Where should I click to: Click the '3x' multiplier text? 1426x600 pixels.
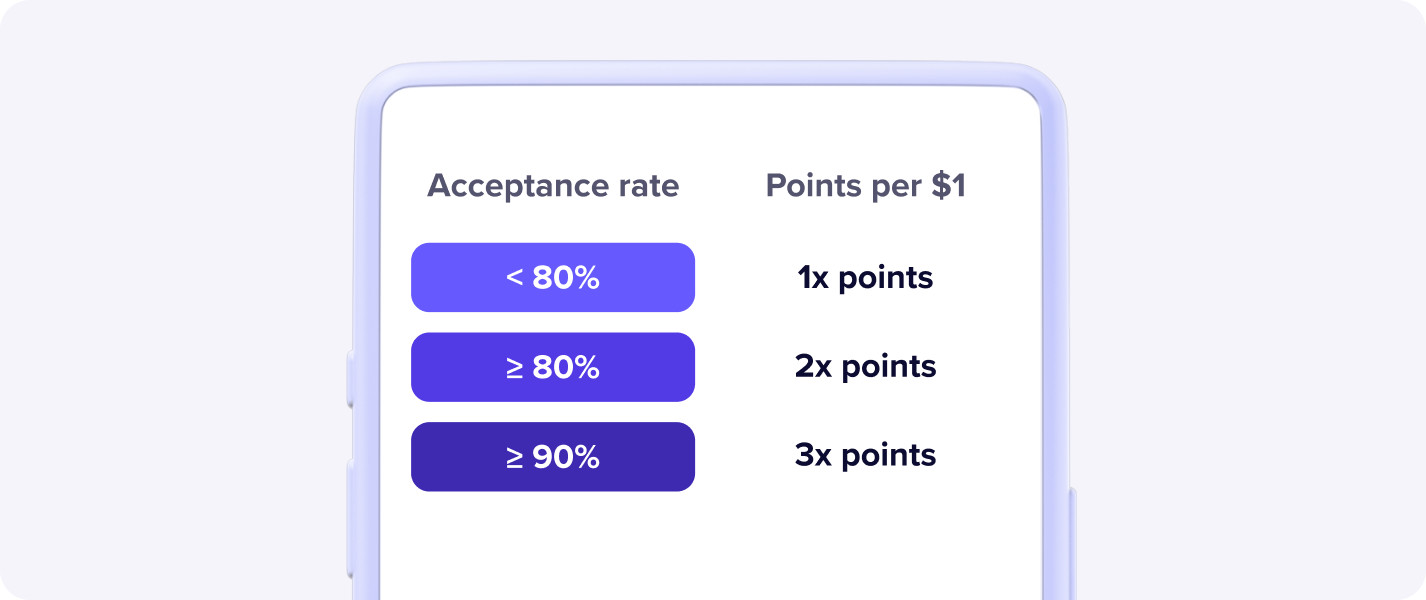(813, 455)
